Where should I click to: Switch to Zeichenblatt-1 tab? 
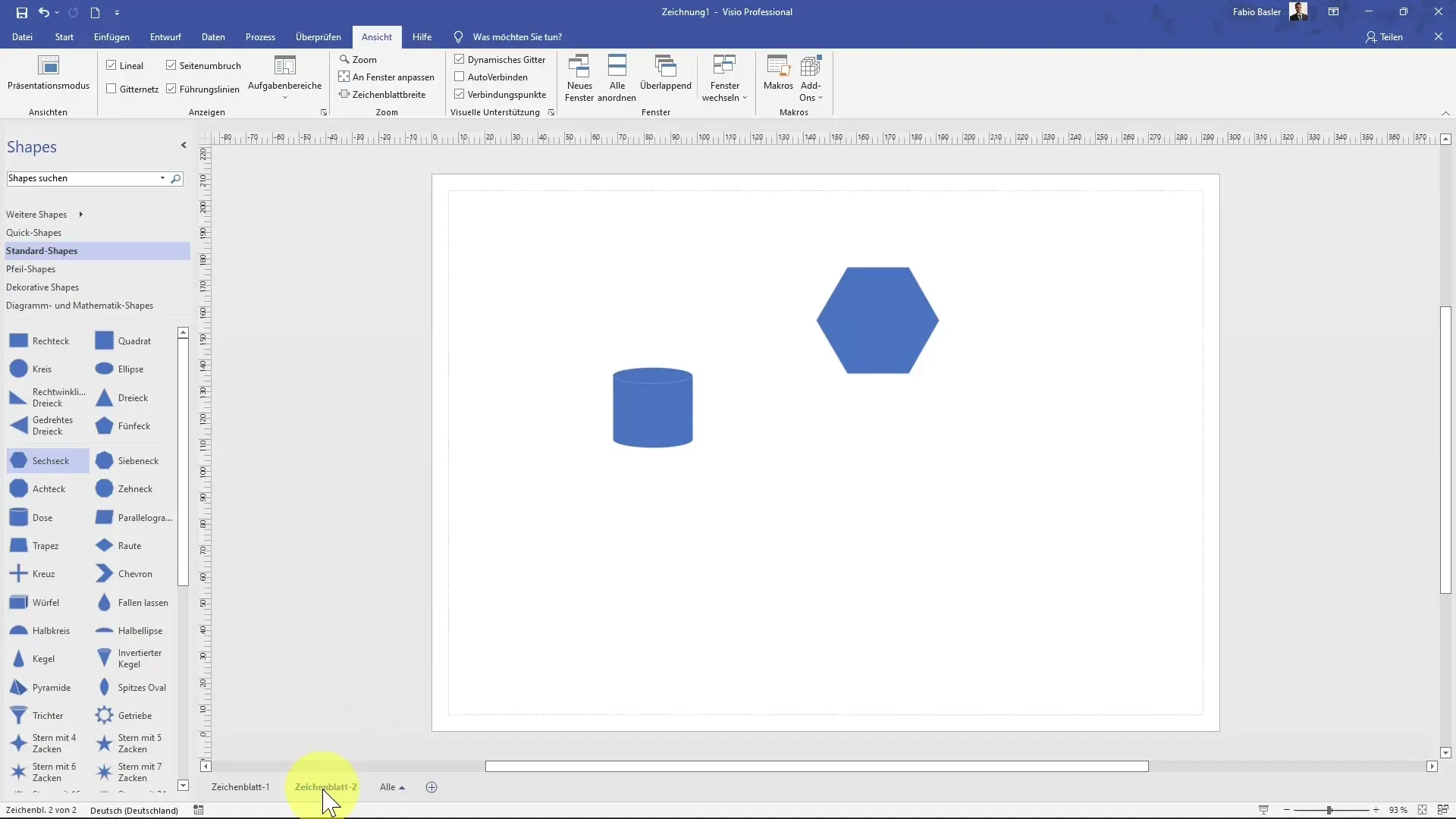[239, 787]
